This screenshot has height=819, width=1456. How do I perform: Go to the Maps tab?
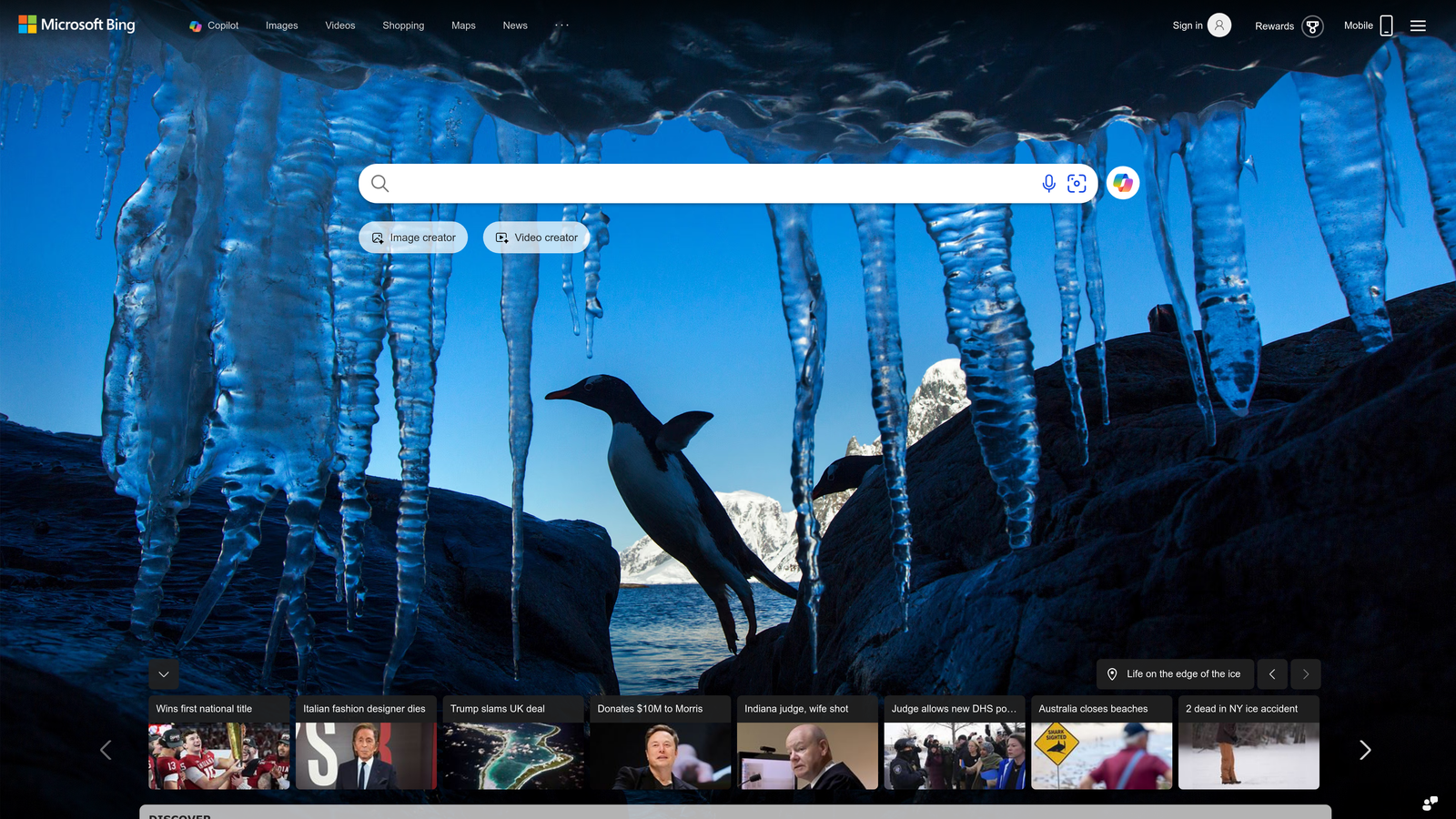[x=463, y=25]
